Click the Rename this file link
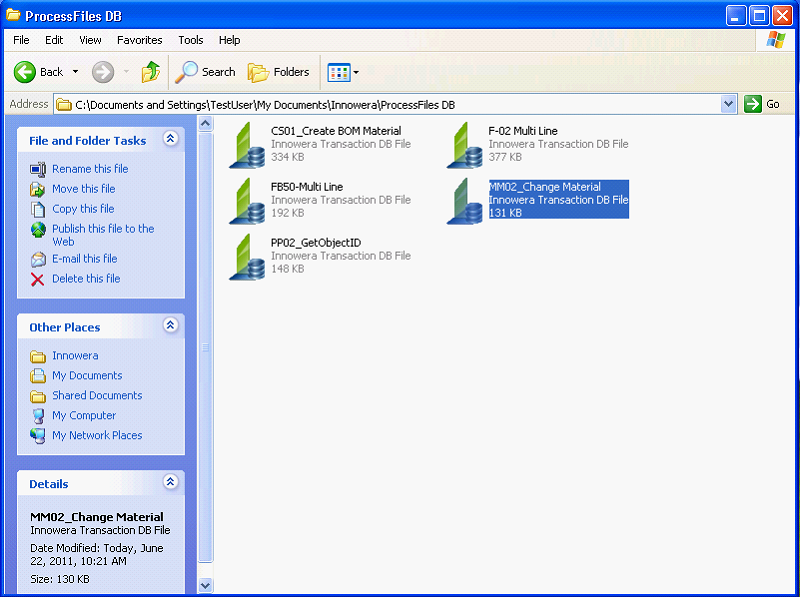The image size is (801, 598). pyautogui.click(x=90, y=169)
